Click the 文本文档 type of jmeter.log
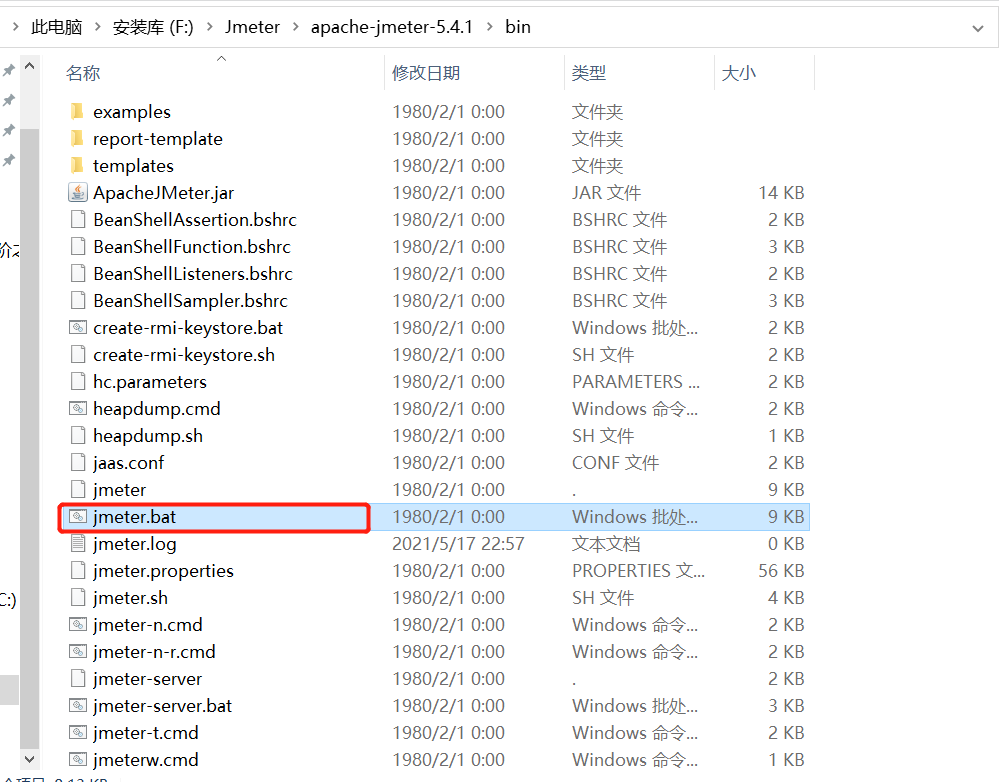The image size is (999, 782). 606,544
